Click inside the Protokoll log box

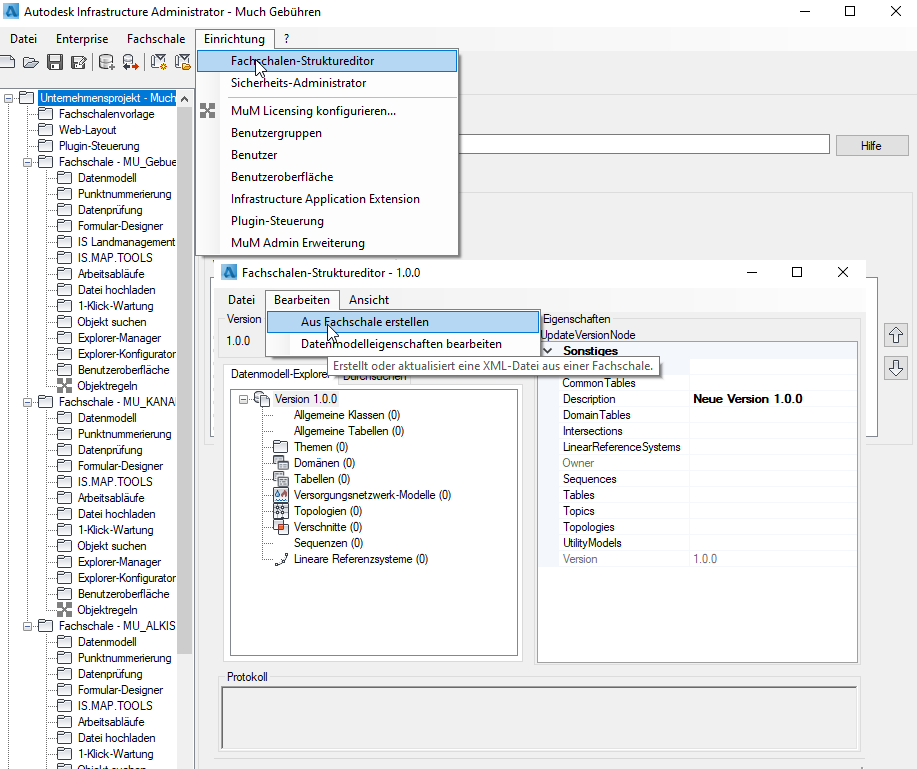pos(539,718)
